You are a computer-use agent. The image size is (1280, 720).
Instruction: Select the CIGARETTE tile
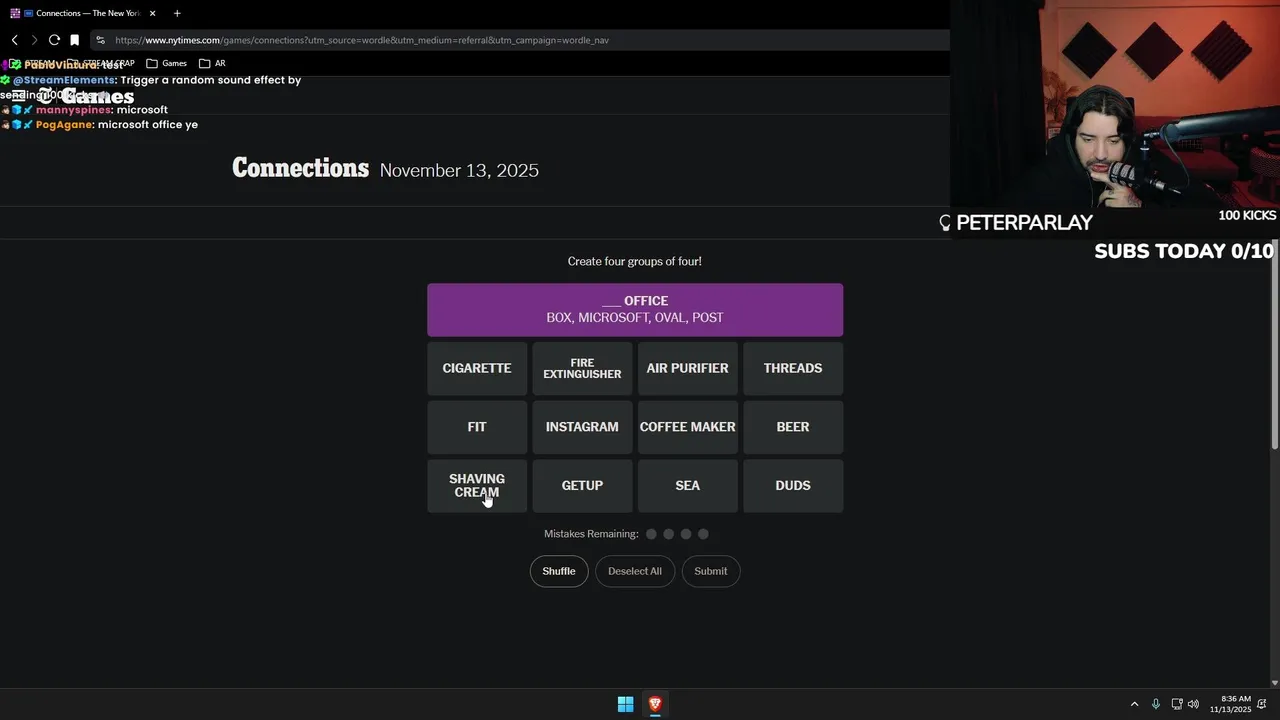[x=477, y=368]
